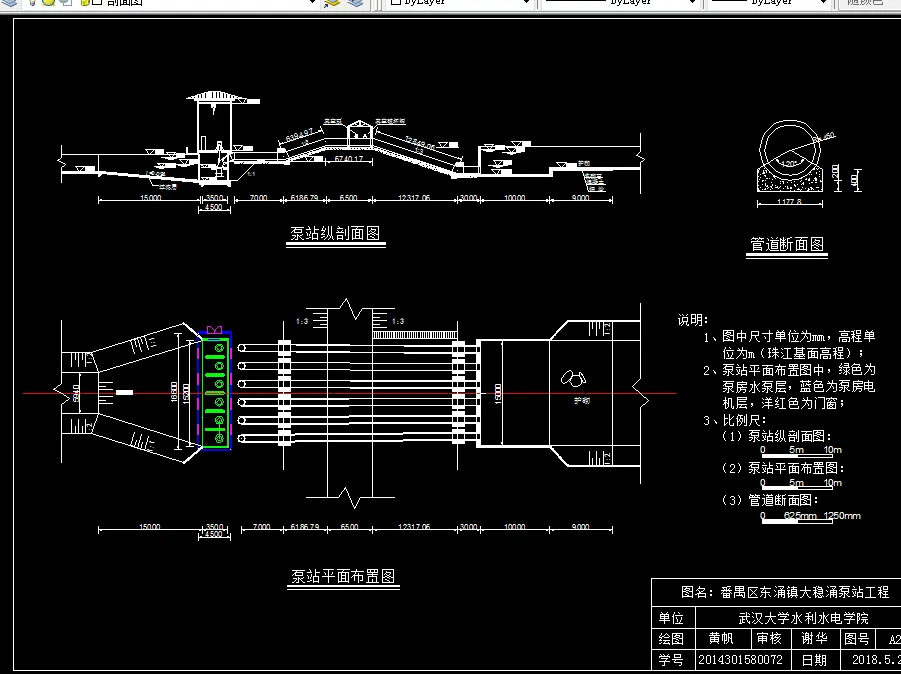Image resolution: width=901 pixels, height=674 pixels.
Task: Select vertical dimension 16800 in plan view
Action: tap(174, 392)
